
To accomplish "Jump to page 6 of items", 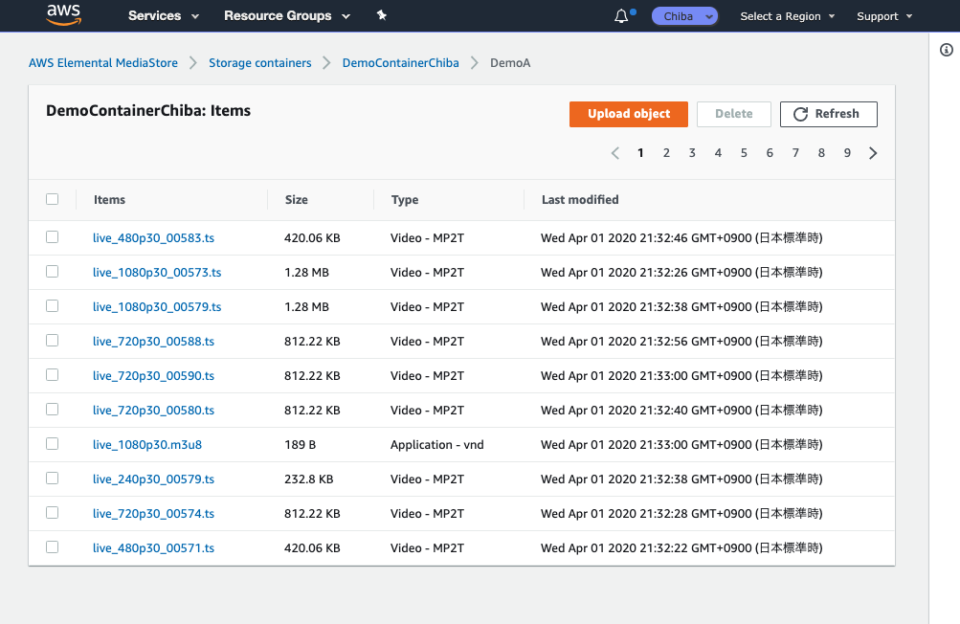I will point(770,153).
